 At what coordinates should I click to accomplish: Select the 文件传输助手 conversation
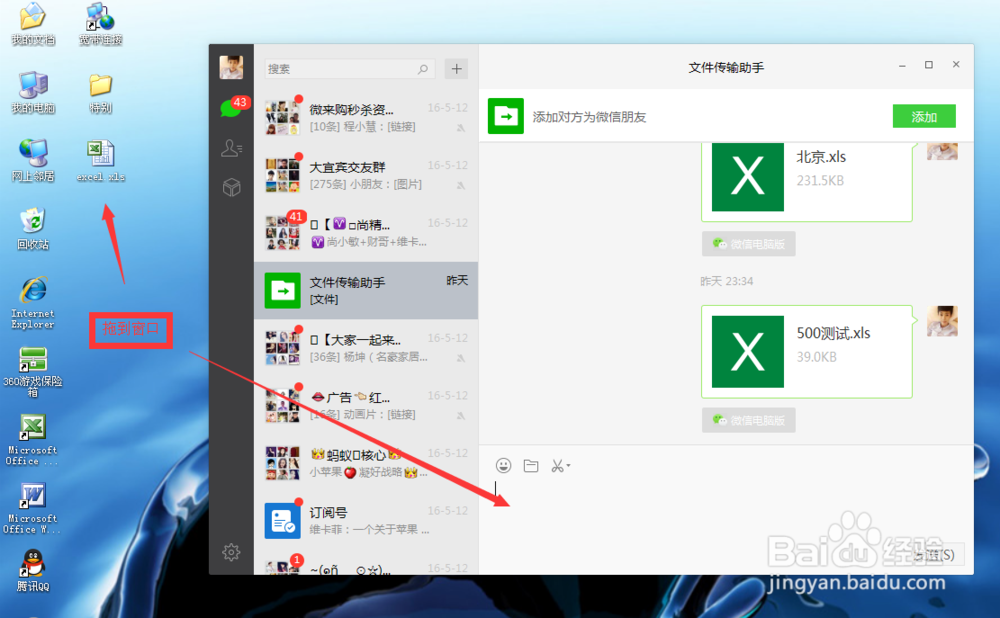click(x=366, y=290)
